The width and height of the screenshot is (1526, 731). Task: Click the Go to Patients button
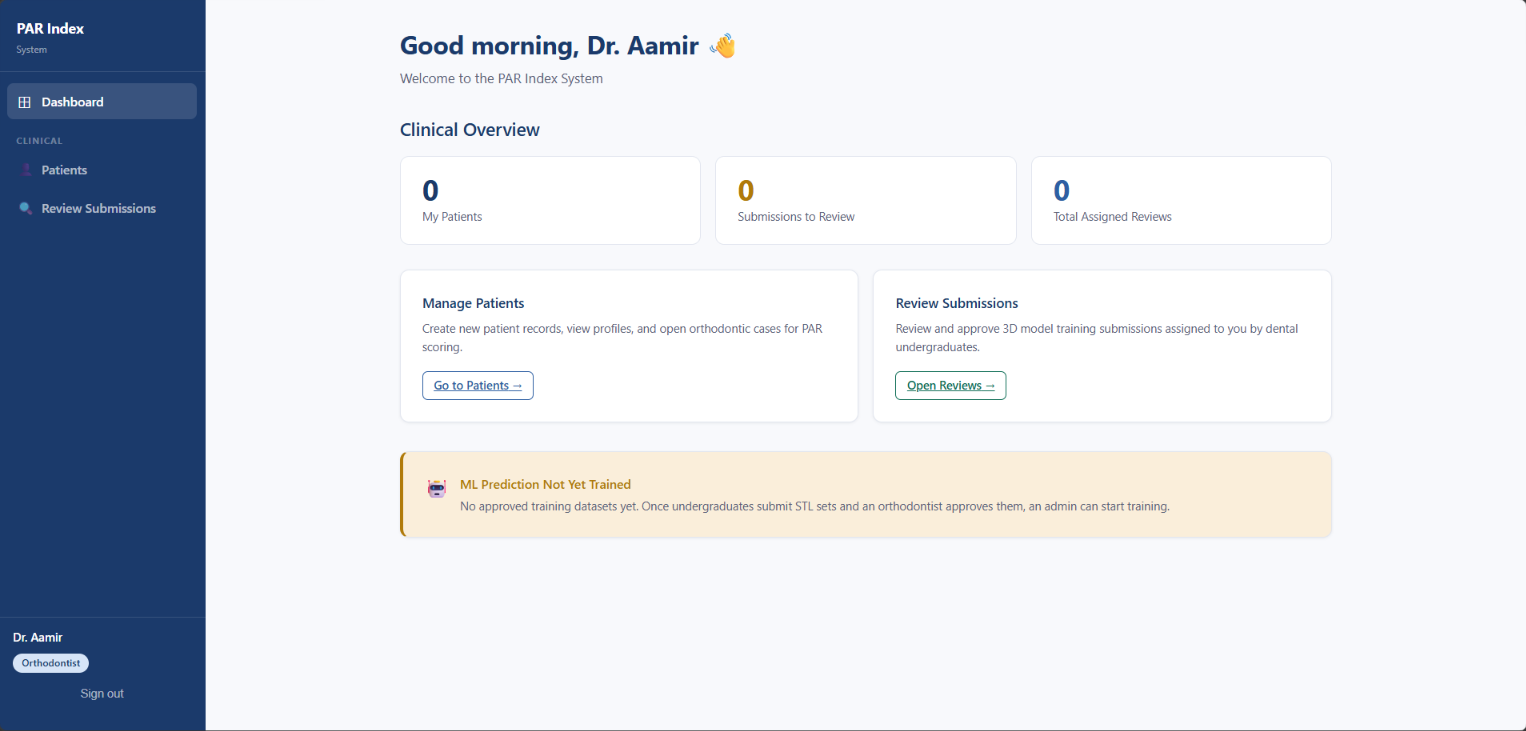[478, 385]
